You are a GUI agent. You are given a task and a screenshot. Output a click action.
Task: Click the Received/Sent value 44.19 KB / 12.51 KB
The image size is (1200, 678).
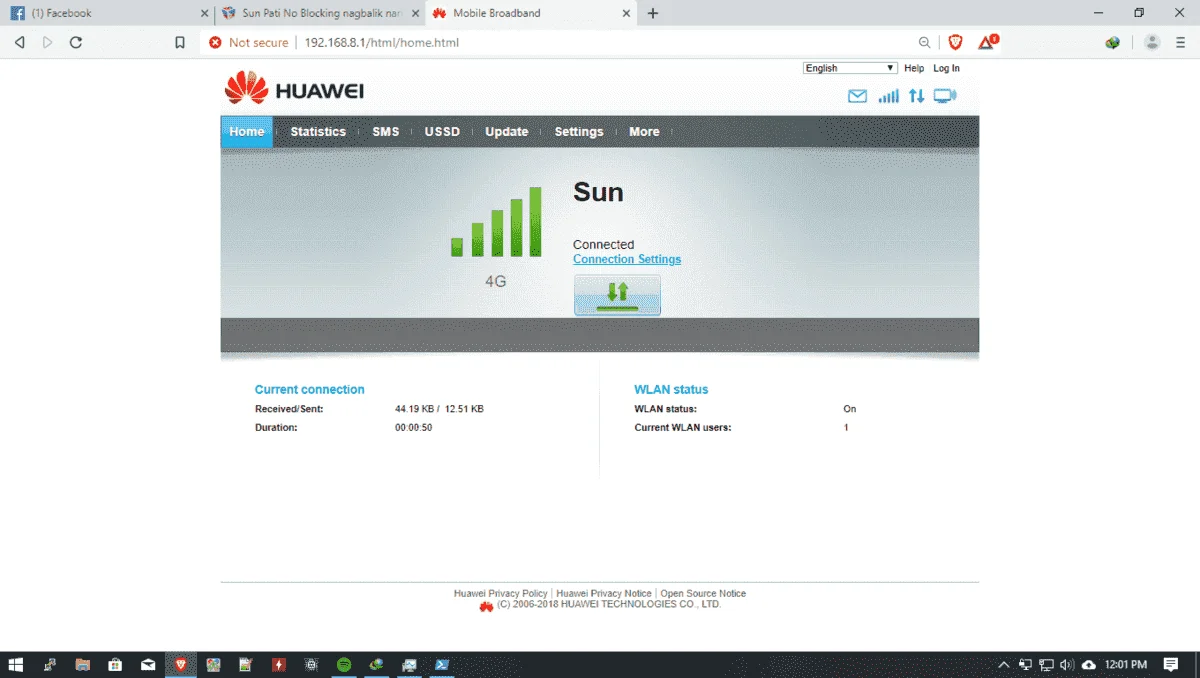pyautogui.click(x=439, y=409)
